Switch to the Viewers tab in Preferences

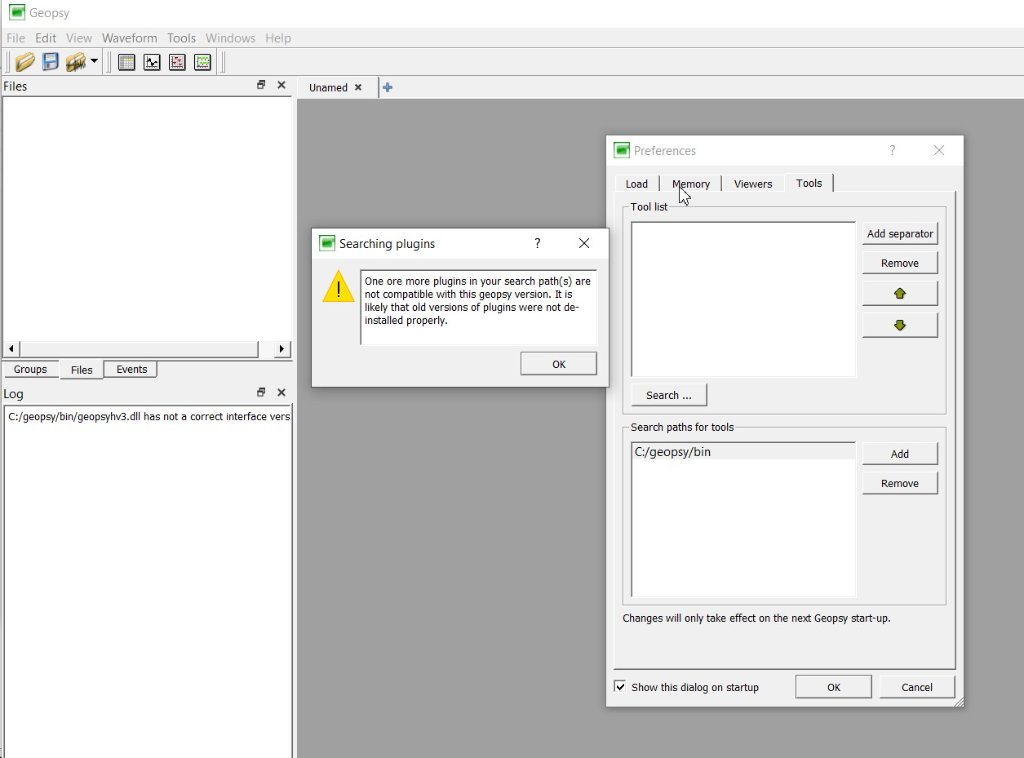click(752, 184)
